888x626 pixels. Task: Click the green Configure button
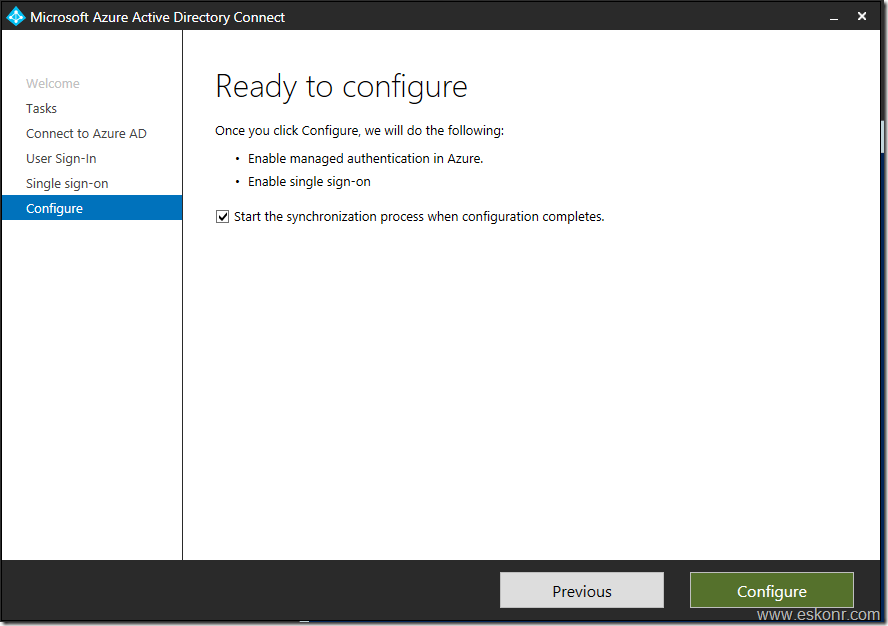pos(771,590)
